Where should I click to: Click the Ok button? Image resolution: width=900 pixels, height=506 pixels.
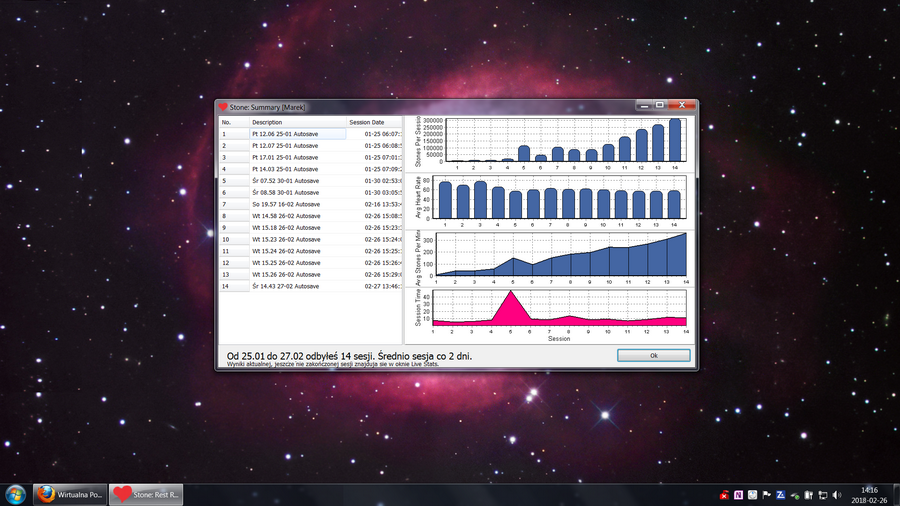click(653, 355)
